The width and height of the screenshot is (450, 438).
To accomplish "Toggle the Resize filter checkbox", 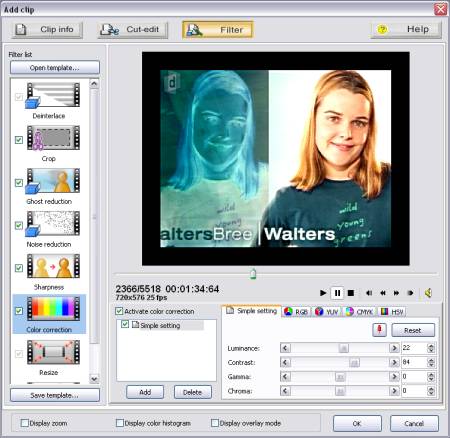I will pos(19,353).
